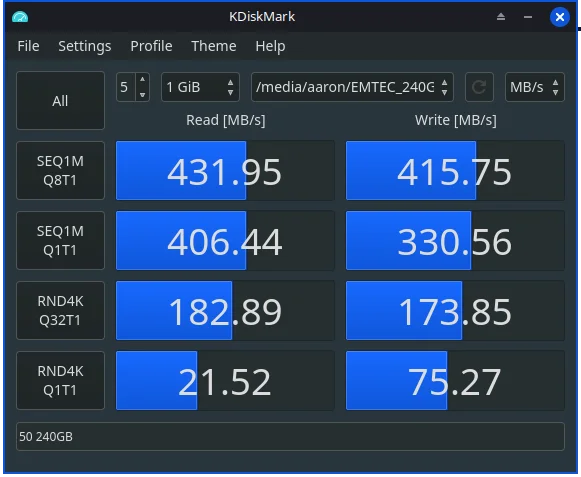Click the 21.52 read result
581x477 pixels.
click(225, 381)
